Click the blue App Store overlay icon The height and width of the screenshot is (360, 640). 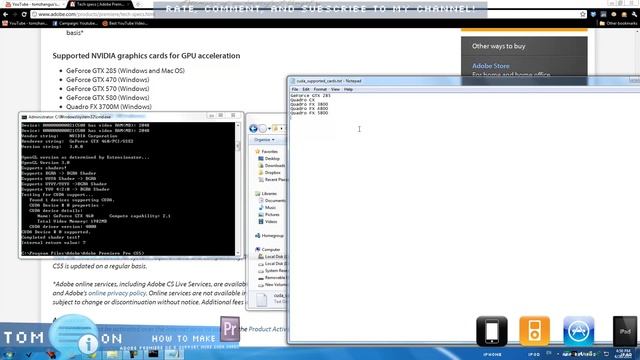coord(578,331)
